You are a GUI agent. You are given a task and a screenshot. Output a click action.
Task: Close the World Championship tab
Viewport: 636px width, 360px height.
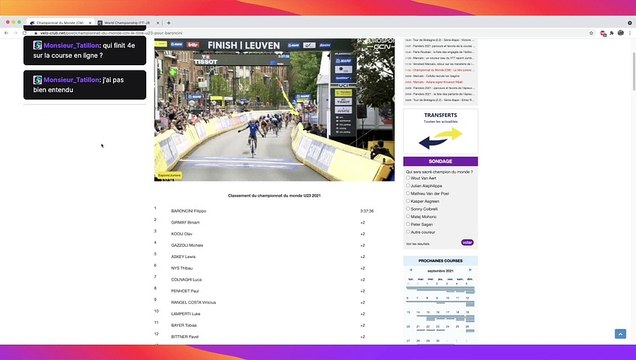click(x=158, y=23)
